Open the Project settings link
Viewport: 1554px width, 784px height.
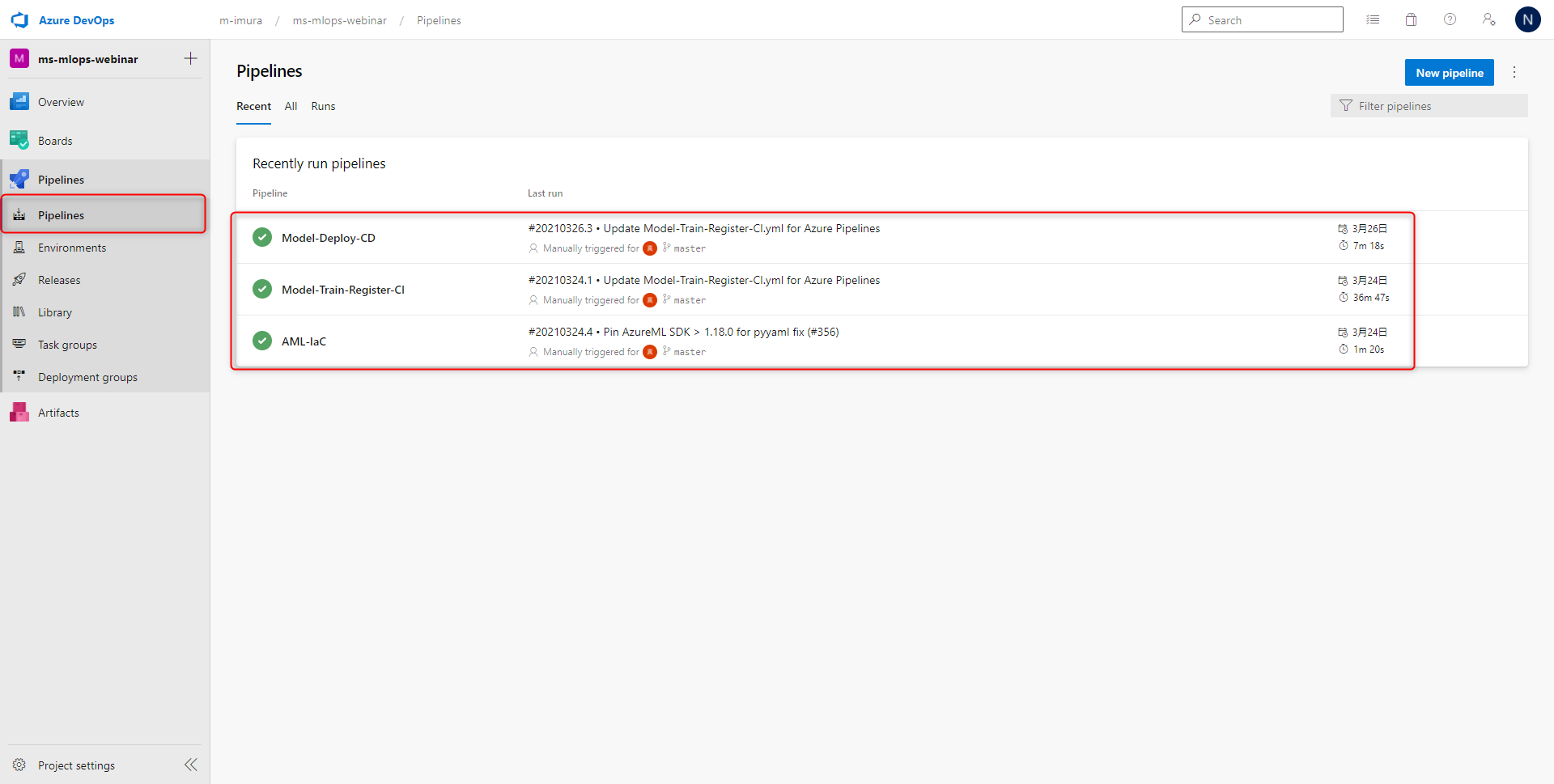(76, 765)
